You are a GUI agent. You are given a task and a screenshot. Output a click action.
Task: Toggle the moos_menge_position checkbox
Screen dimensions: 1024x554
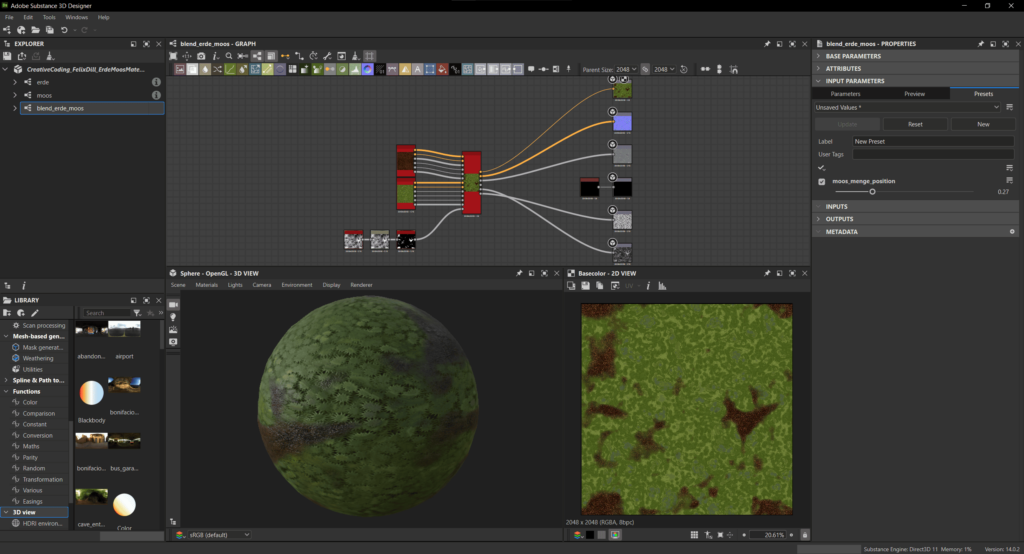pyautogui.click(x=822, y=182)
